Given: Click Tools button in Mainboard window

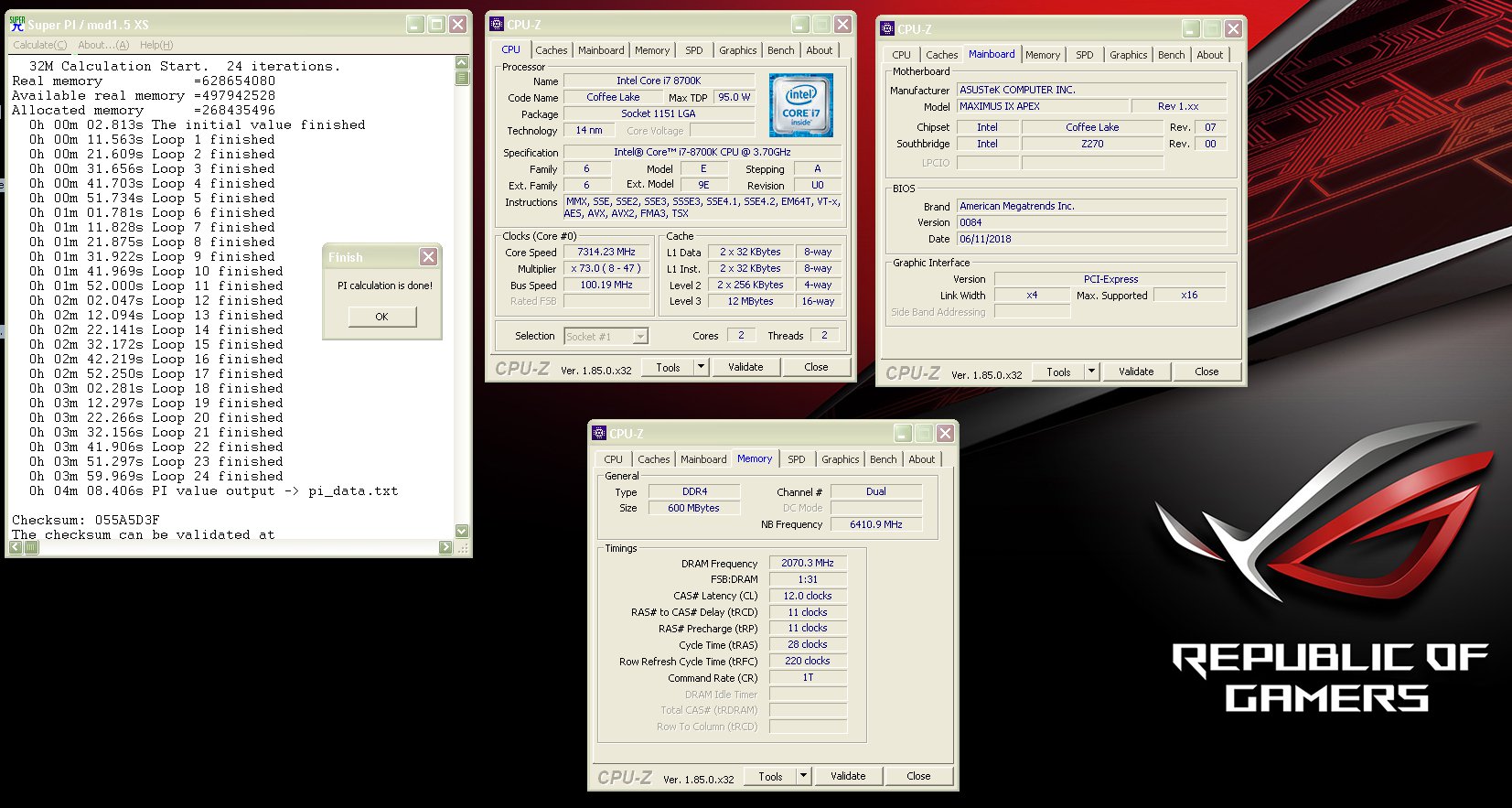Looking at the screenshot, I should coord(1059,372).
